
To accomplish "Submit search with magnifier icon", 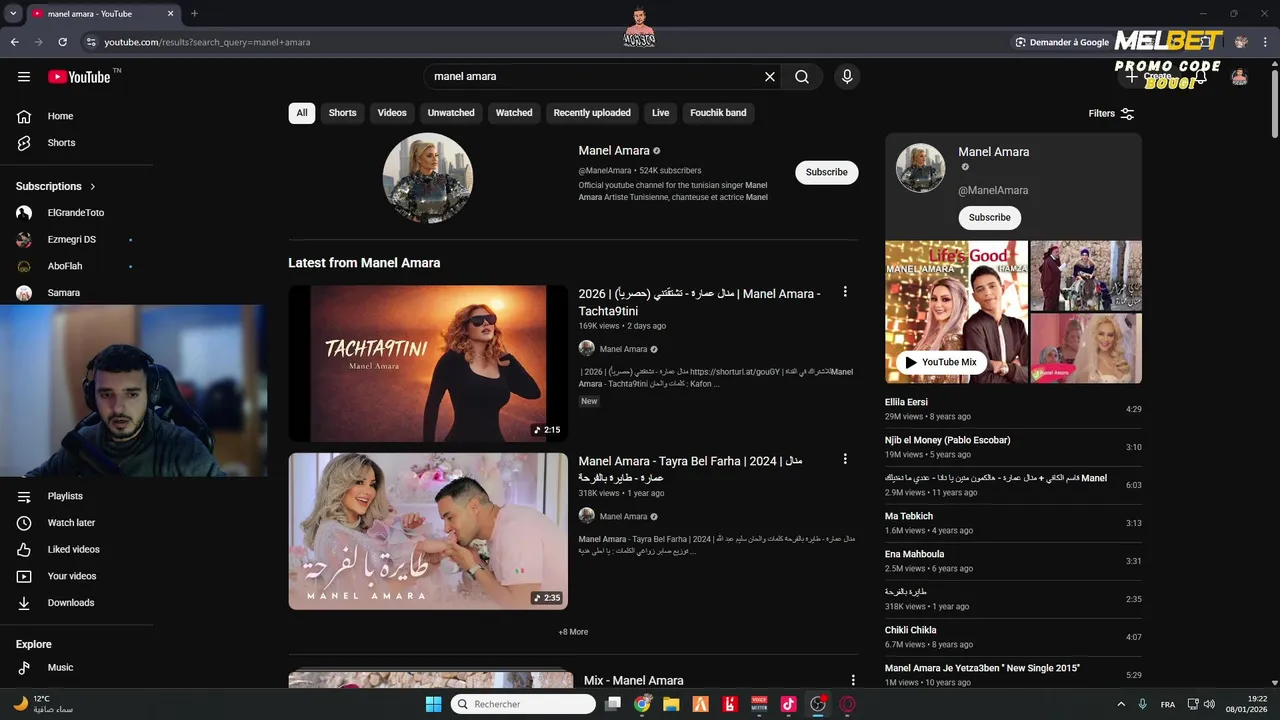I will coord(802,77).
